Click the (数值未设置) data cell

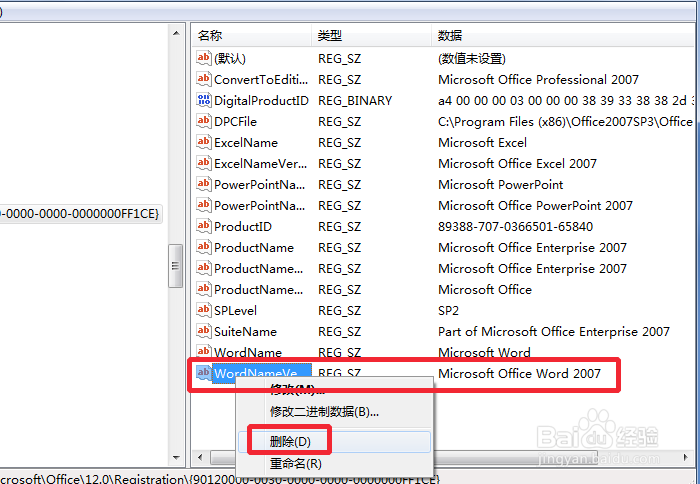point(472,58)
